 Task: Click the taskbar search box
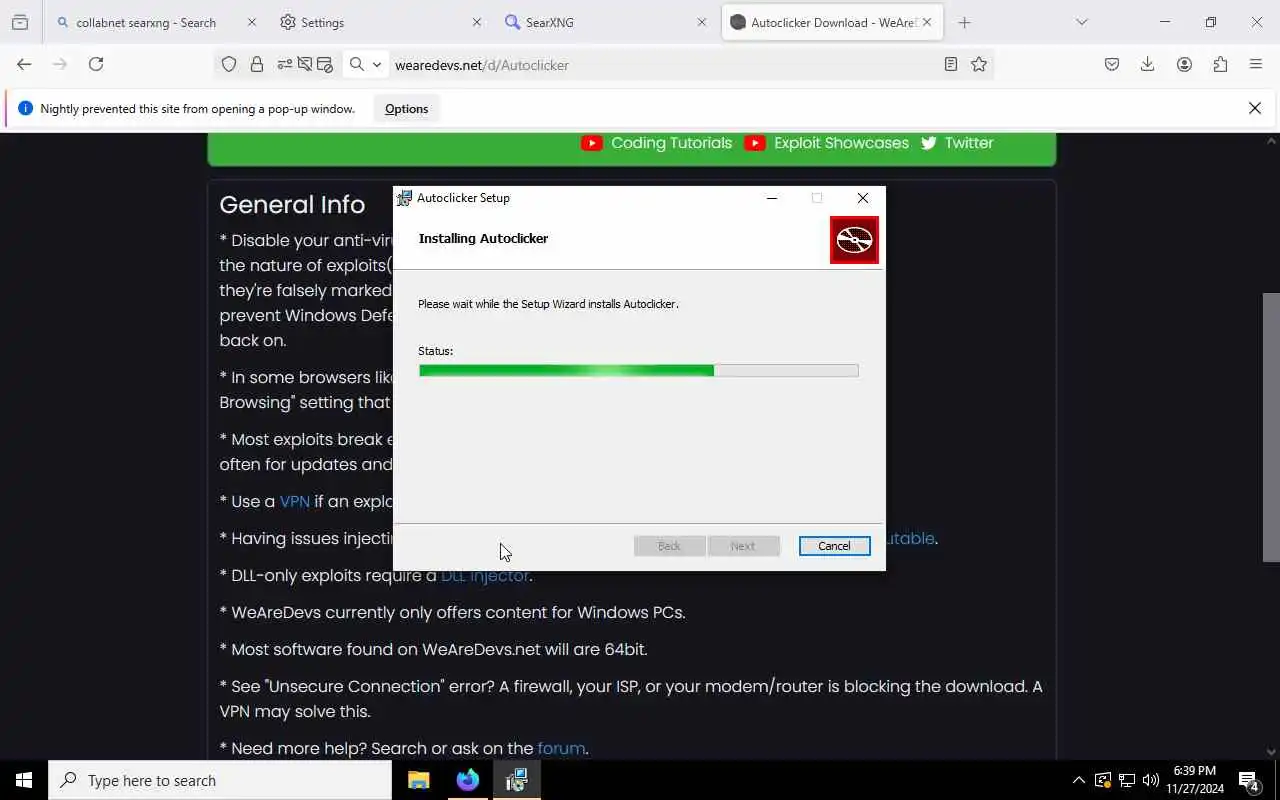pyautogui.click(x=220, y=780)
